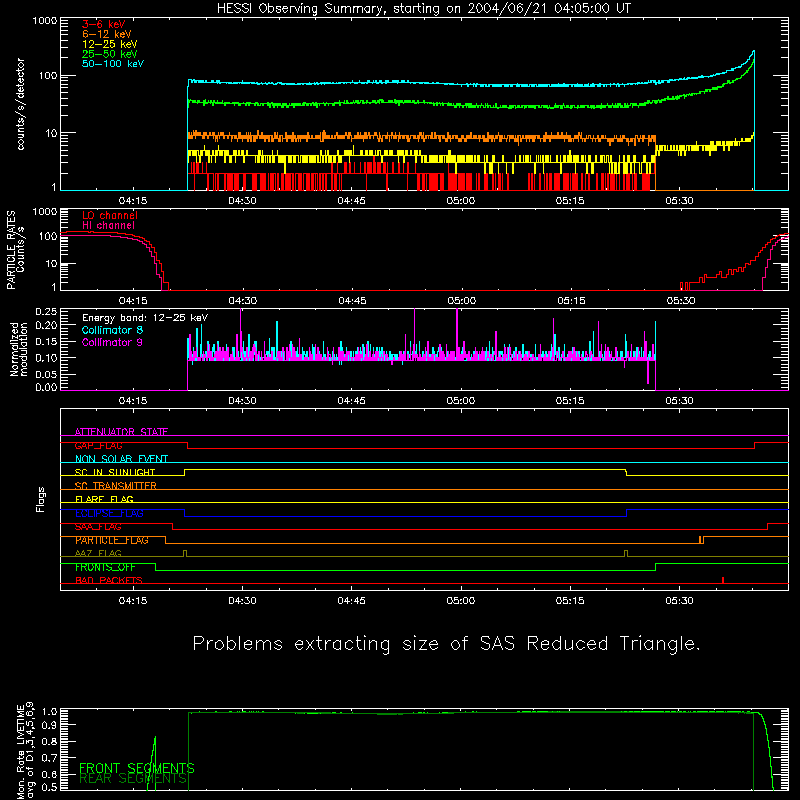Click the 'Mon. Rate LIVETIME' axis label
The image size is (800, 800).
20,752
